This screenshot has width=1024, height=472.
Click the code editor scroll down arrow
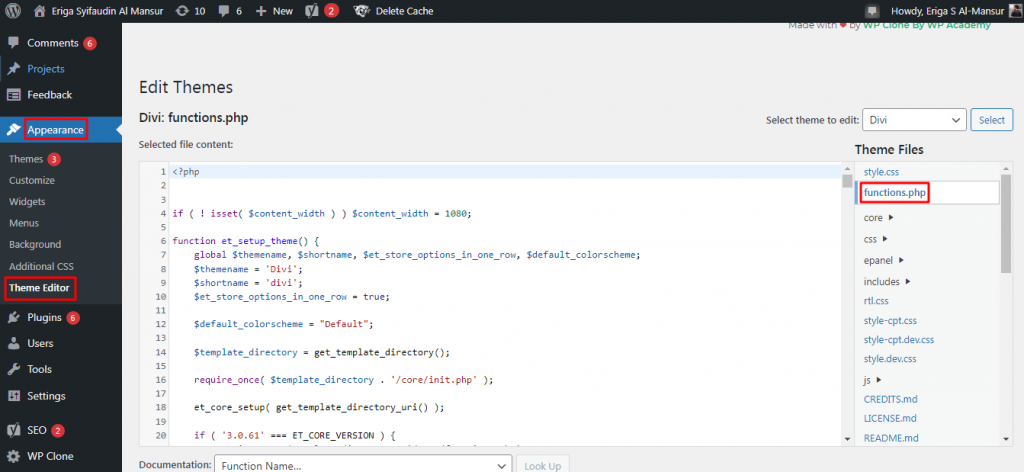[x=847, y=439]
